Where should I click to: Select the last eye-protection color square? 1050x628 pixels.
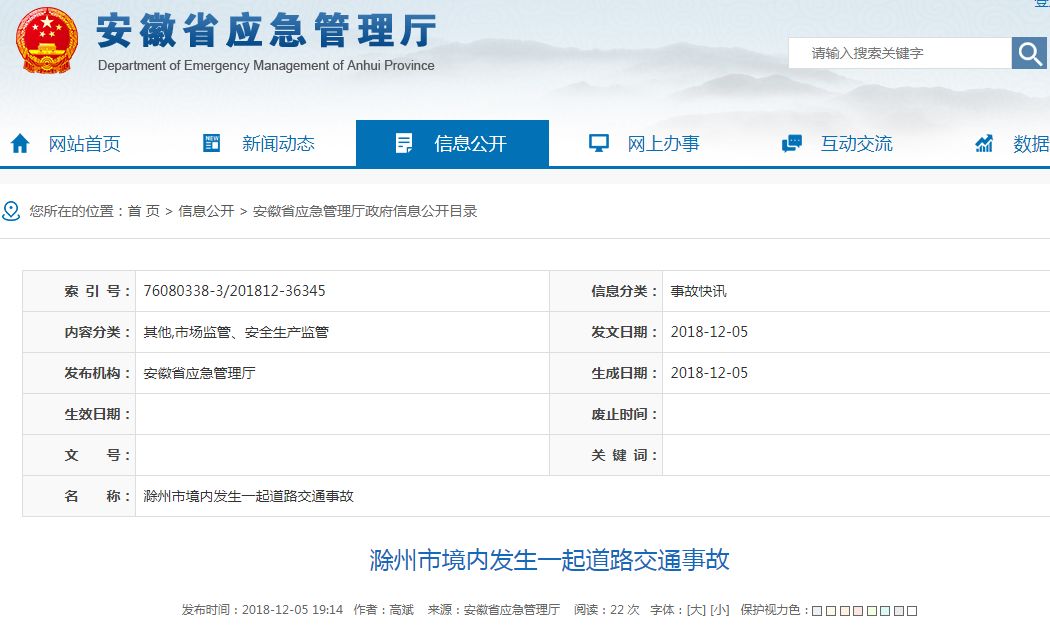(x=913, y=611)
